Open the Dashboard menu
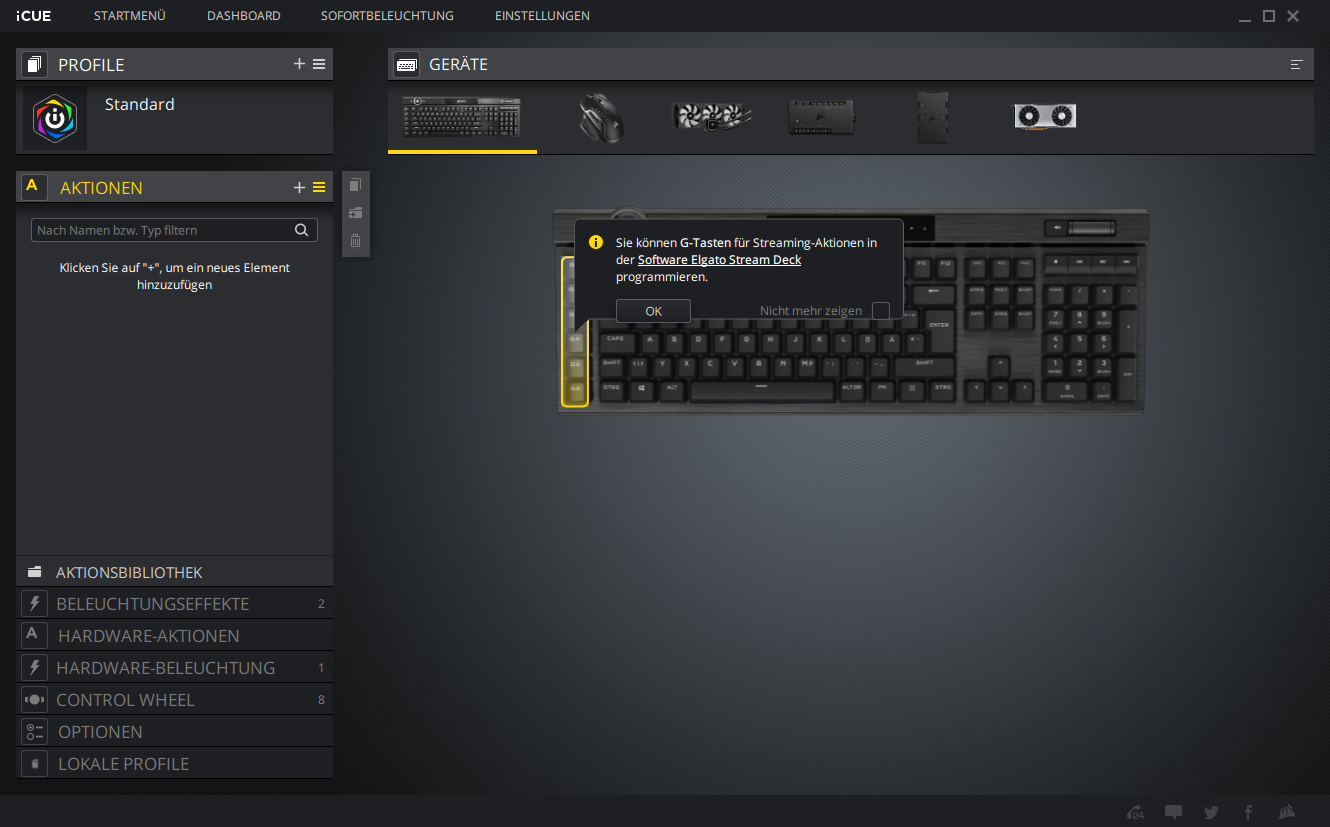 (243, 16)
